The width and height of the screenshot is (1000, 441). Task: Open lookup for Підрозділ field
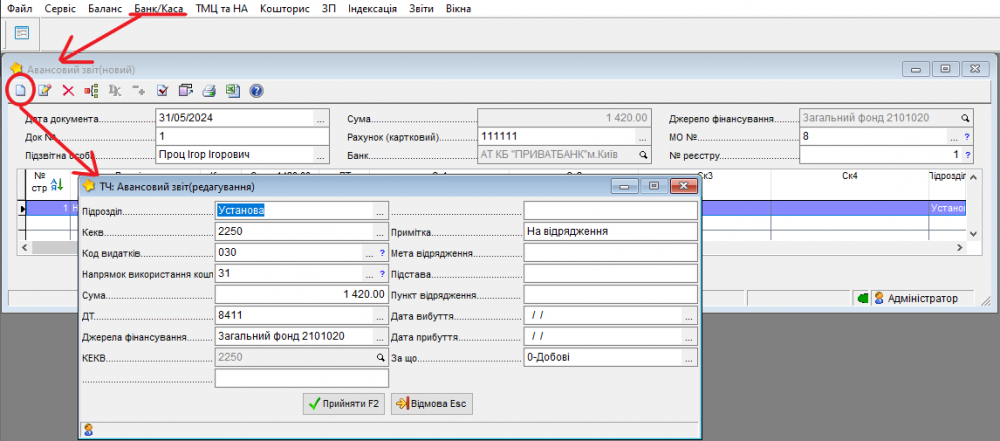pyautogui.click(x=380, y=211)
